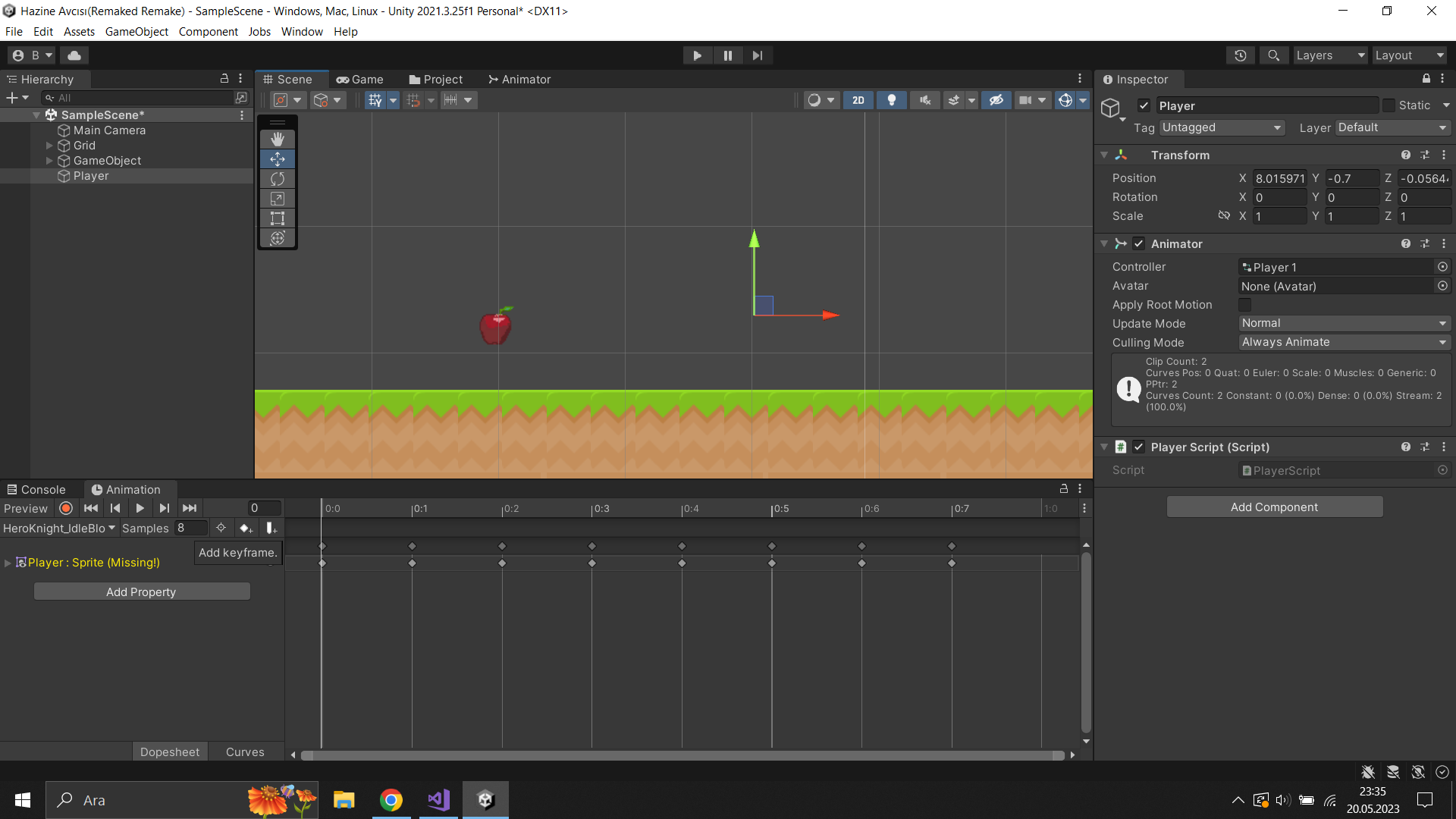1456x819 pixels.
Task: Disable the Player Script component checkbox
Action: point(1138,447)
